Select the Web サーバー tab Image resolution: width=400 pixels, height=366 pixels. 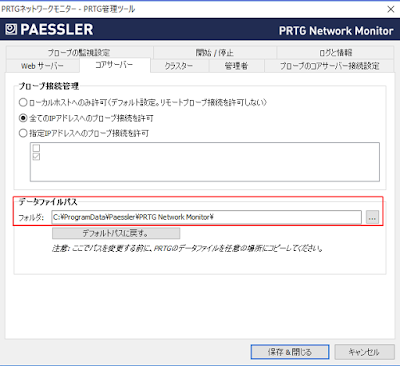pos(42,66)
